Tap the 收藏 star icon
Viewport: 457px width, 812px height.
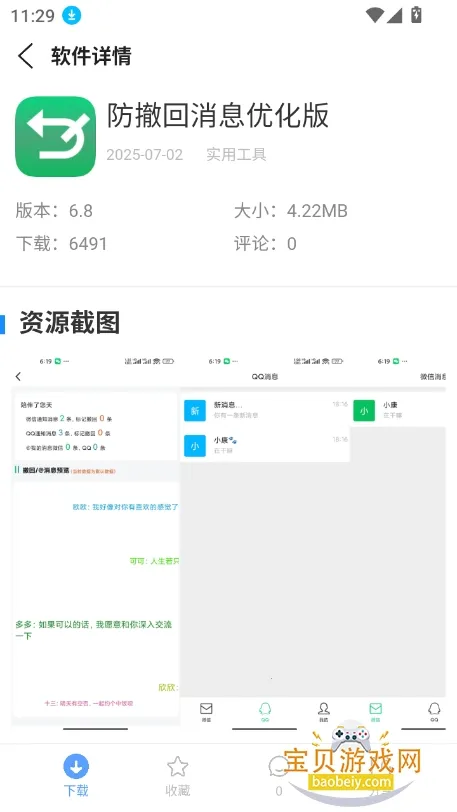[x=178, y=766]
